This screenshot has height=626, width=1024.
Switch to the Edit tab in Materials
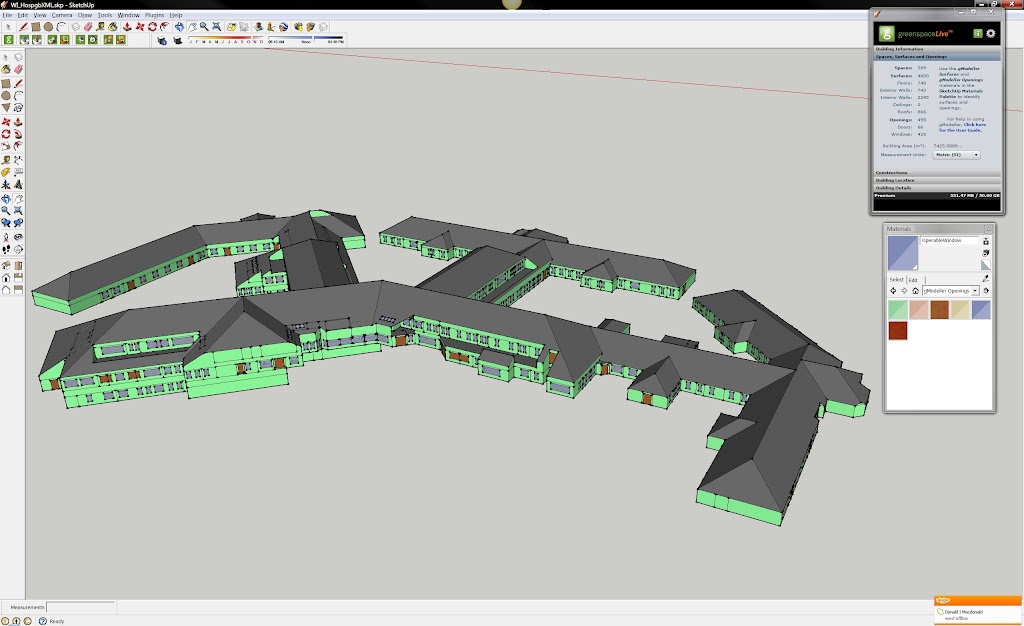point(914,279)
